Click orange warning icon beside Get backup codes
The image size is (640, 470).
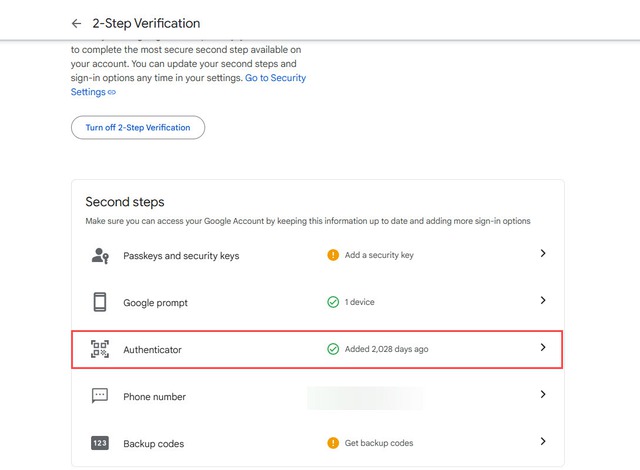coord(333,443)
